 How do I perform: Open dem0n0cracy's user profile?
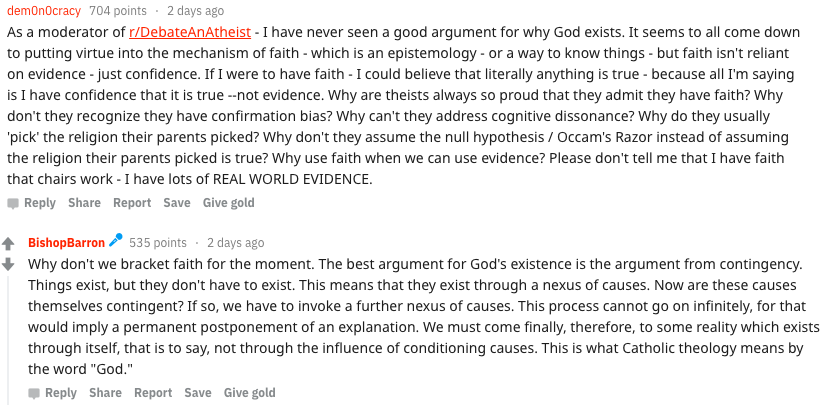click(44, 11)
